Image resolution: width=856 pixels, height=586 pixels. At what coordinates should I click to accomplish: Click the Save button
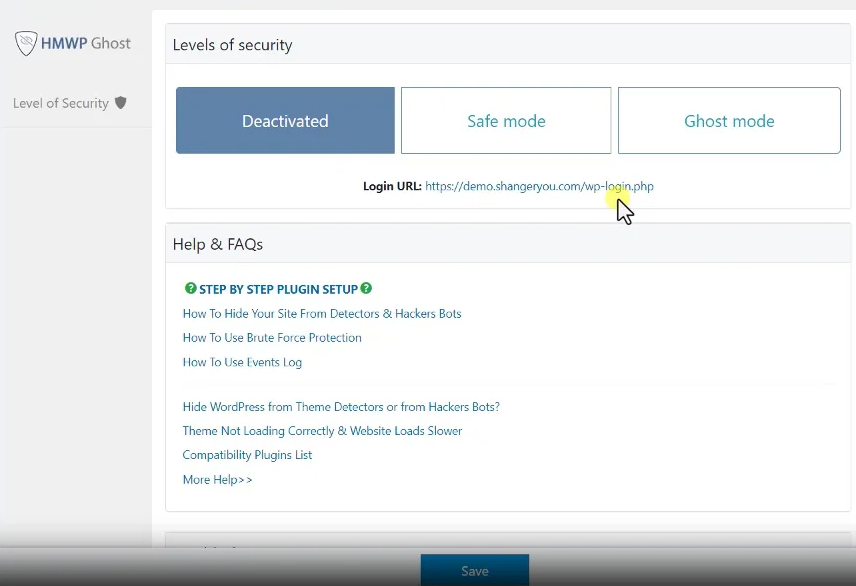coord(474,570)
